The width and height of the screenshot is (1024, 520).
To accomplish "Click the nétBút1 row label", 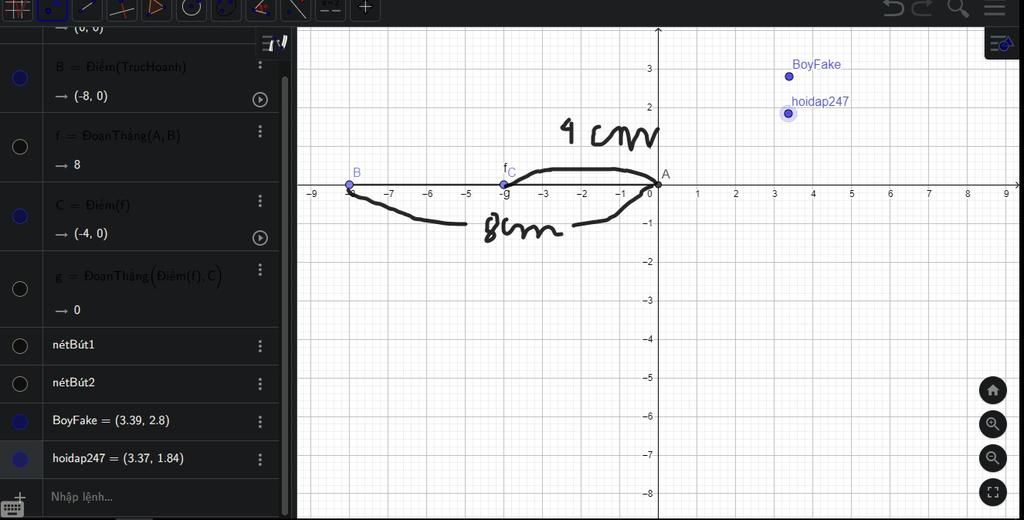I will pos(74,344).
